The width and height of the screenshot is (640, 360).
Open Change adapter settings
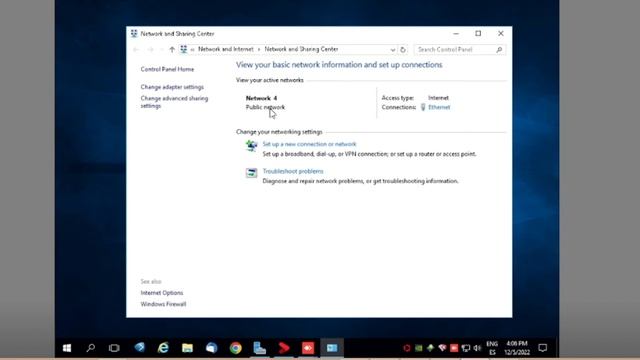(x=172, y=87)
